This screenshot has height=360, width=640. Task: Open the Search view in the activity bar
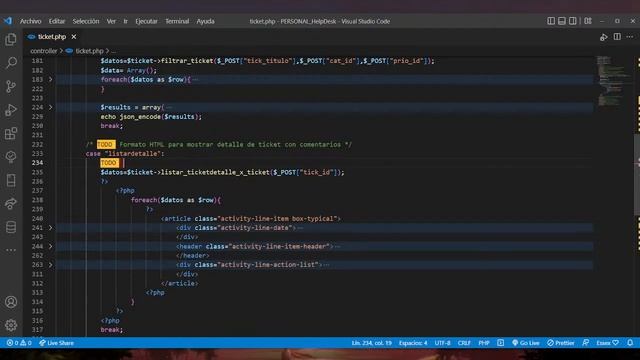click(x=11, y=62)
